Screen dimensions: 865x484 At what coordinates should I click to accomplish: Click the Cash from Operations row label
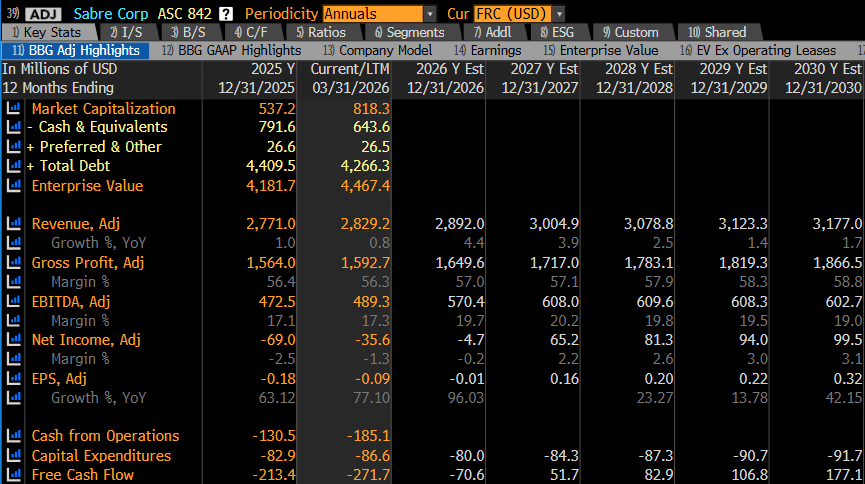[x=105, y=436]
